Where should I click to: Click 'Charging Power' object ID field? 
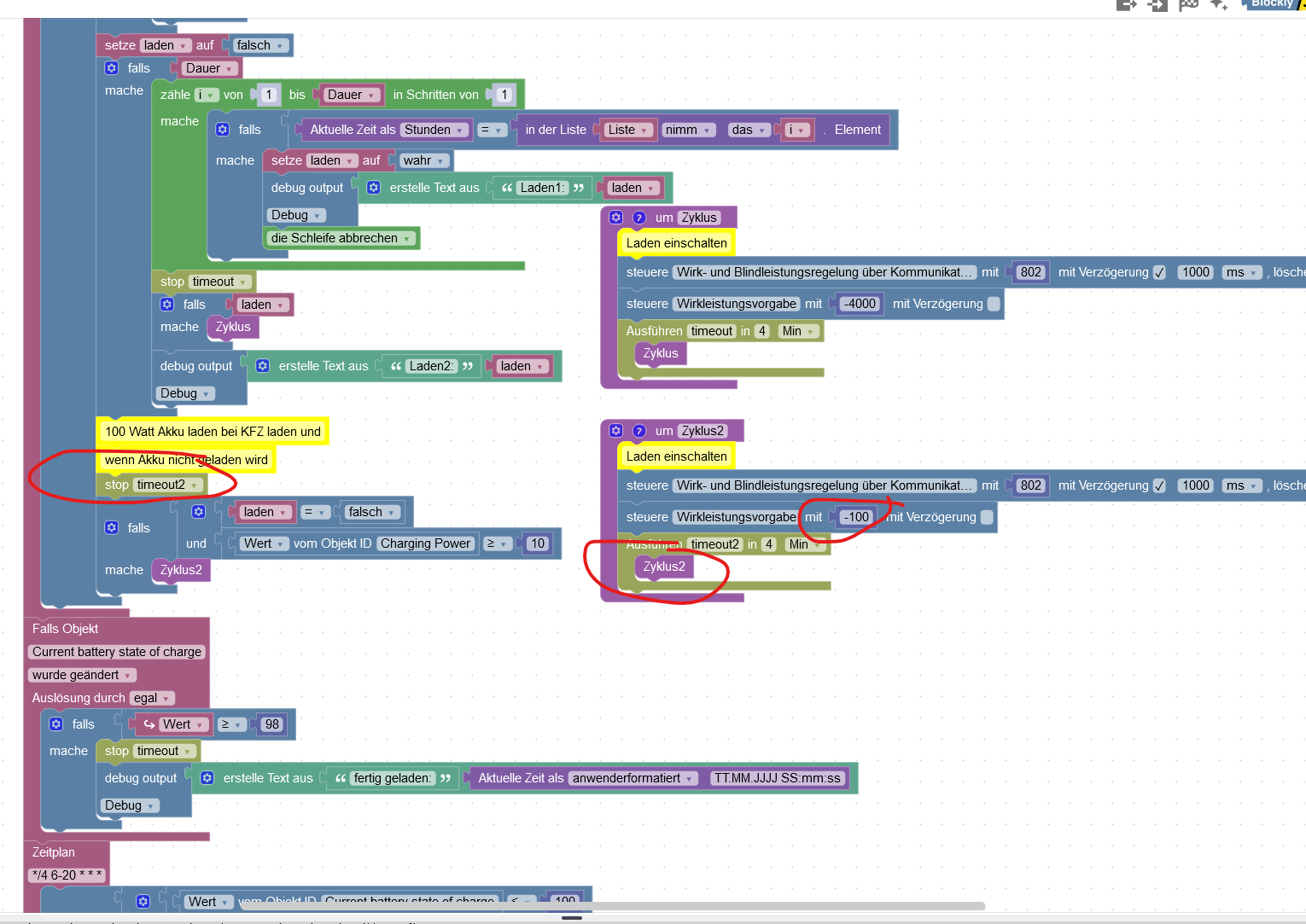[x=425, y=543]
